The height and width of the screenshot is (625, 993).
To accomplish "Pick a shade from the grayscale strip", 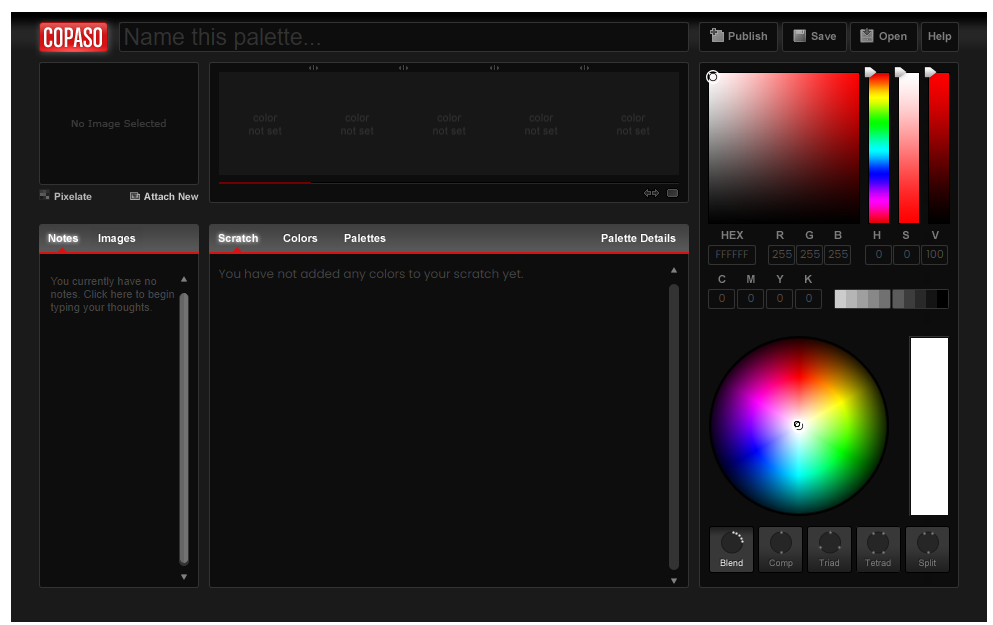I will pos(891,299).
